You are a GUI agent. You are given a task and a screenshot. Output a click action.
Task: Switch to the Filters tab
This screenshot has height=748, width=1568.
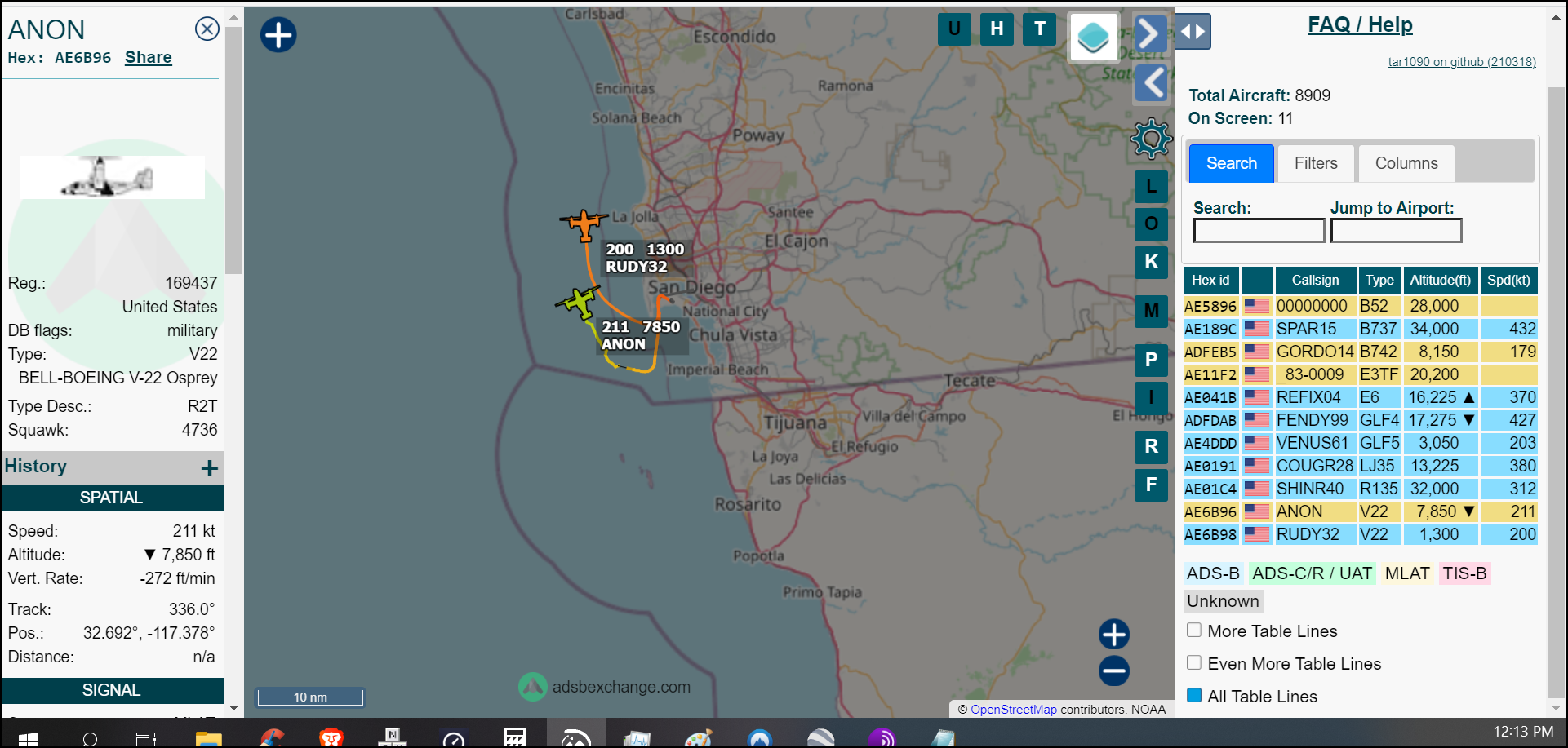(1316, 163)
